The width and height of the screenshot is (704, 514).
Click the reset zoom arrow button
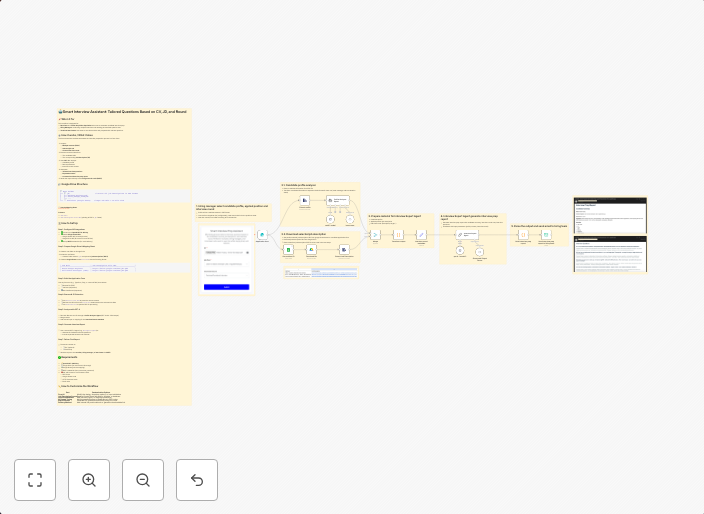click(x=197, y=480)
